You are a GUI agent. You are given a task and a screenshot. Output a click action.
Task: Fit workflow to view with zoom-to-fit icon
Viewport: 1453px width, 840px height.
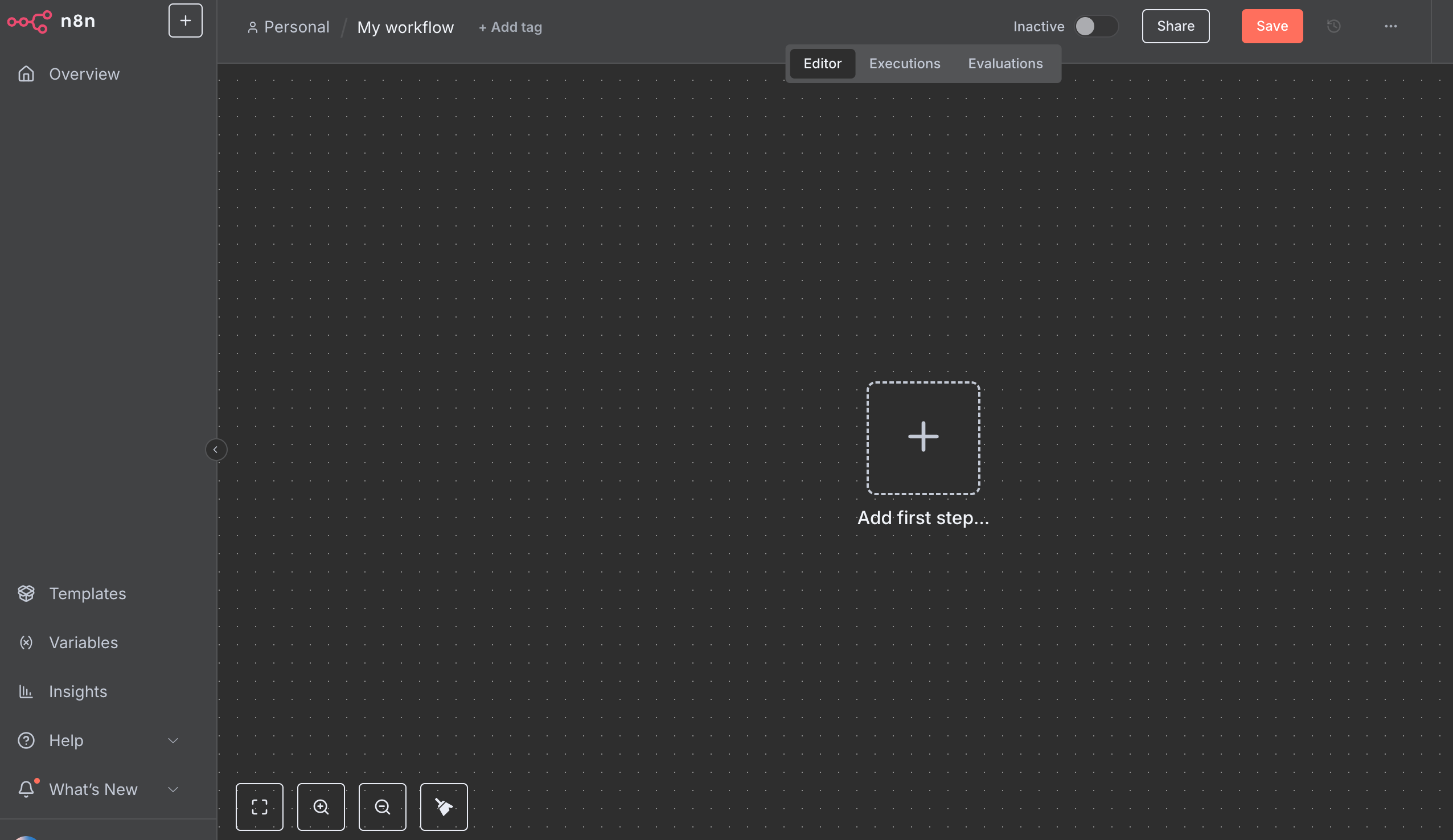click(x=260, y=806)
